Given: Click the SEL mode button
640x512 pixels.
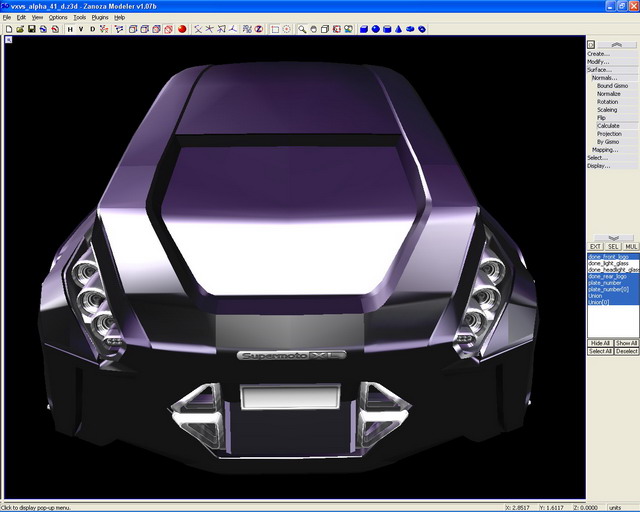Looking at the screenshot, I should [x=613, y=246].
